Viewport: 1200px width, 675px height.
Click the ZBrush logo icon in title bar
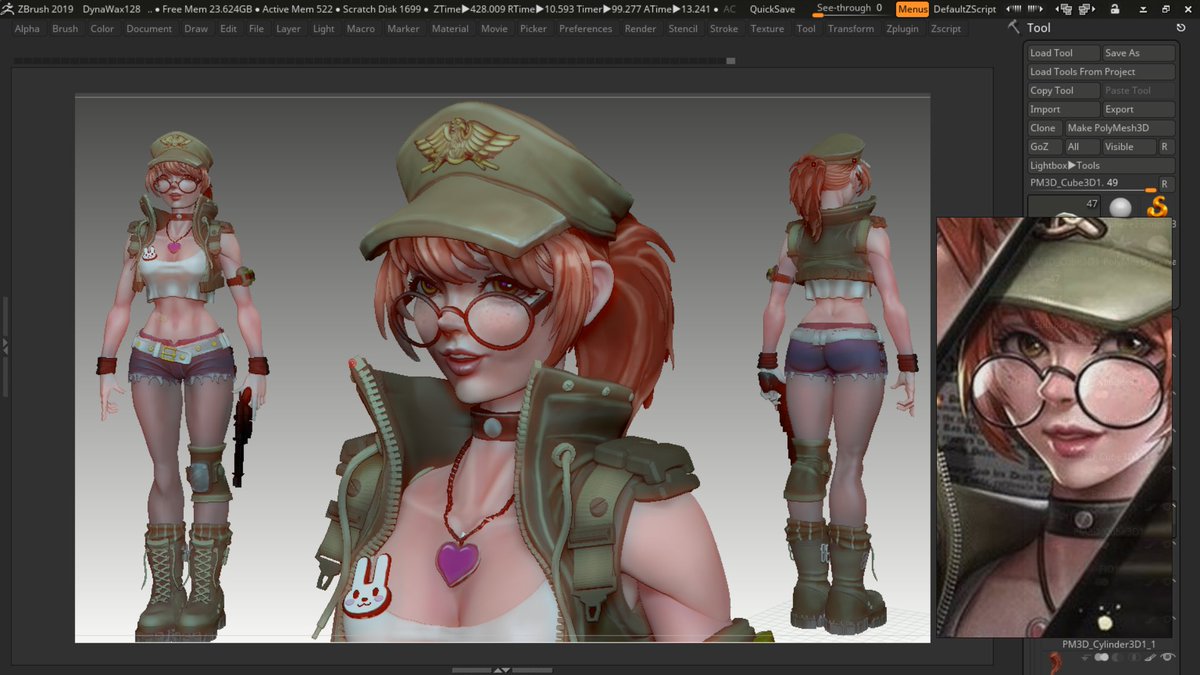8,9
